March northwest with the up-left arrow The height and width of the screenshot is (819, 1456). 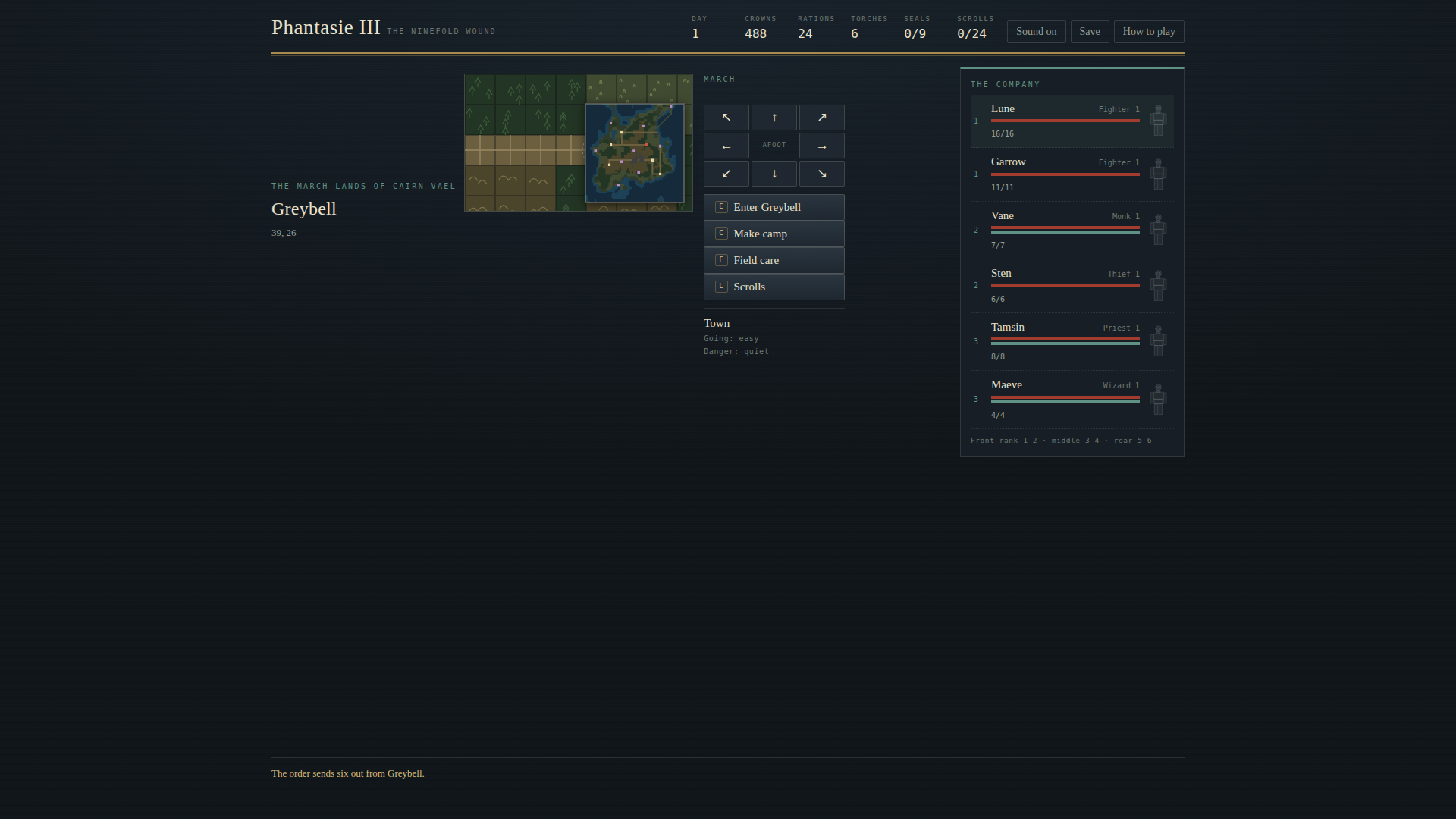726,118
